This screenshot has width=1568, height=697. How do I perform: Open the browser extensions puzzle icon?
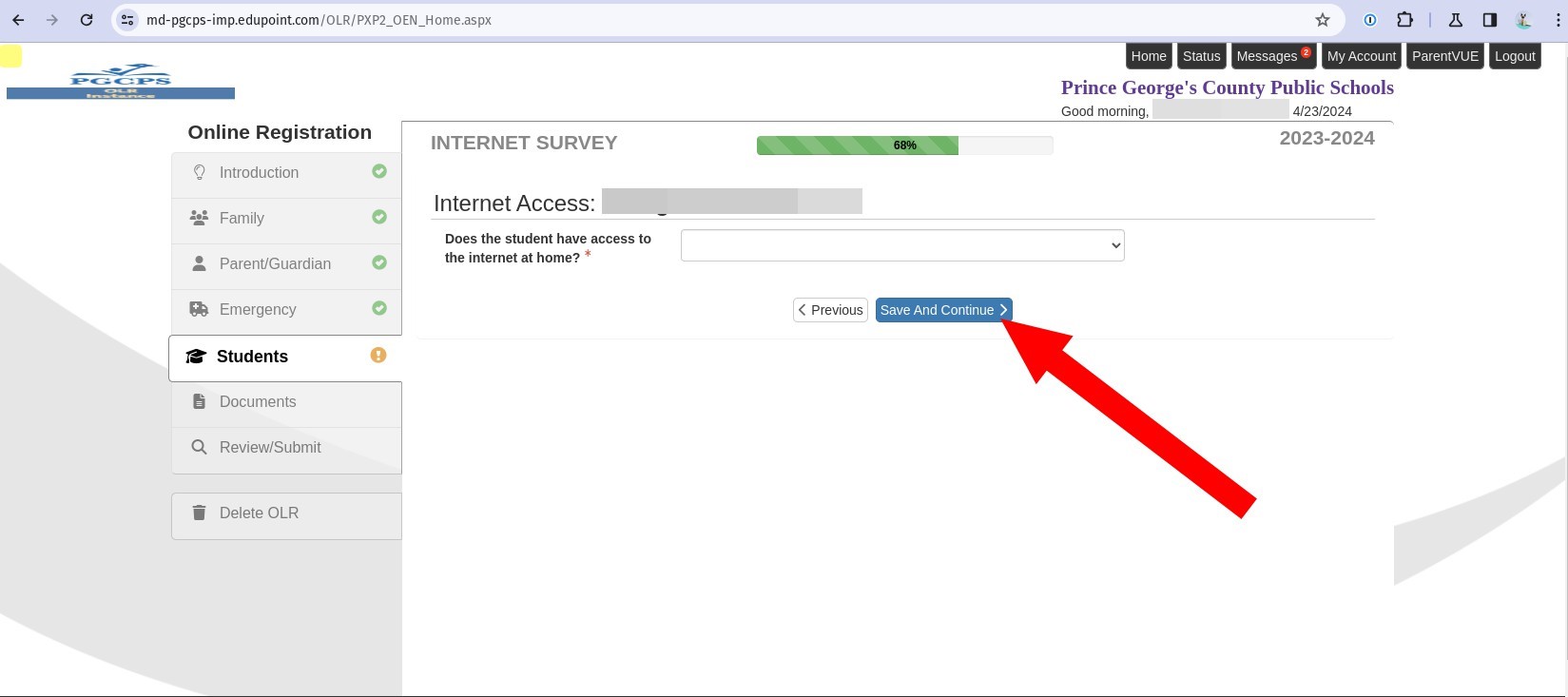pos(1404,20)
